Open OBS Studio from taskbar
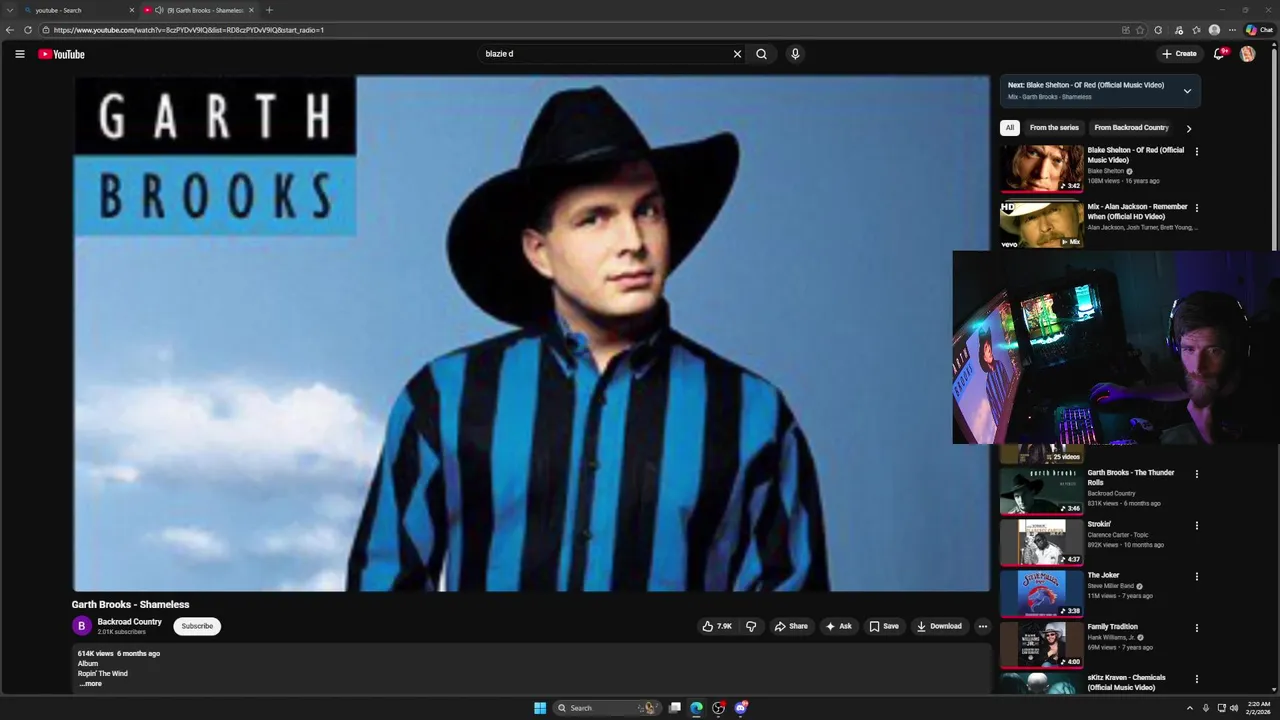Screen dimensions: 1280x720 coord(718,708)
